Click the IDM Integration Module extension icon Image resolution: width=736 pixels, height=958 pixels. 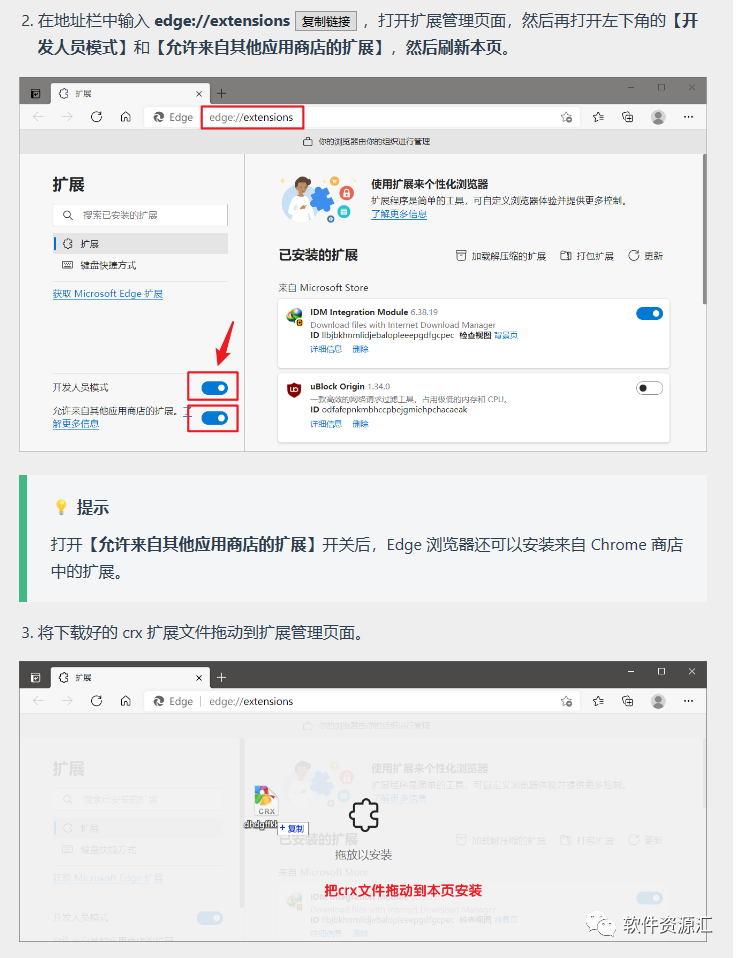point(294,316)
